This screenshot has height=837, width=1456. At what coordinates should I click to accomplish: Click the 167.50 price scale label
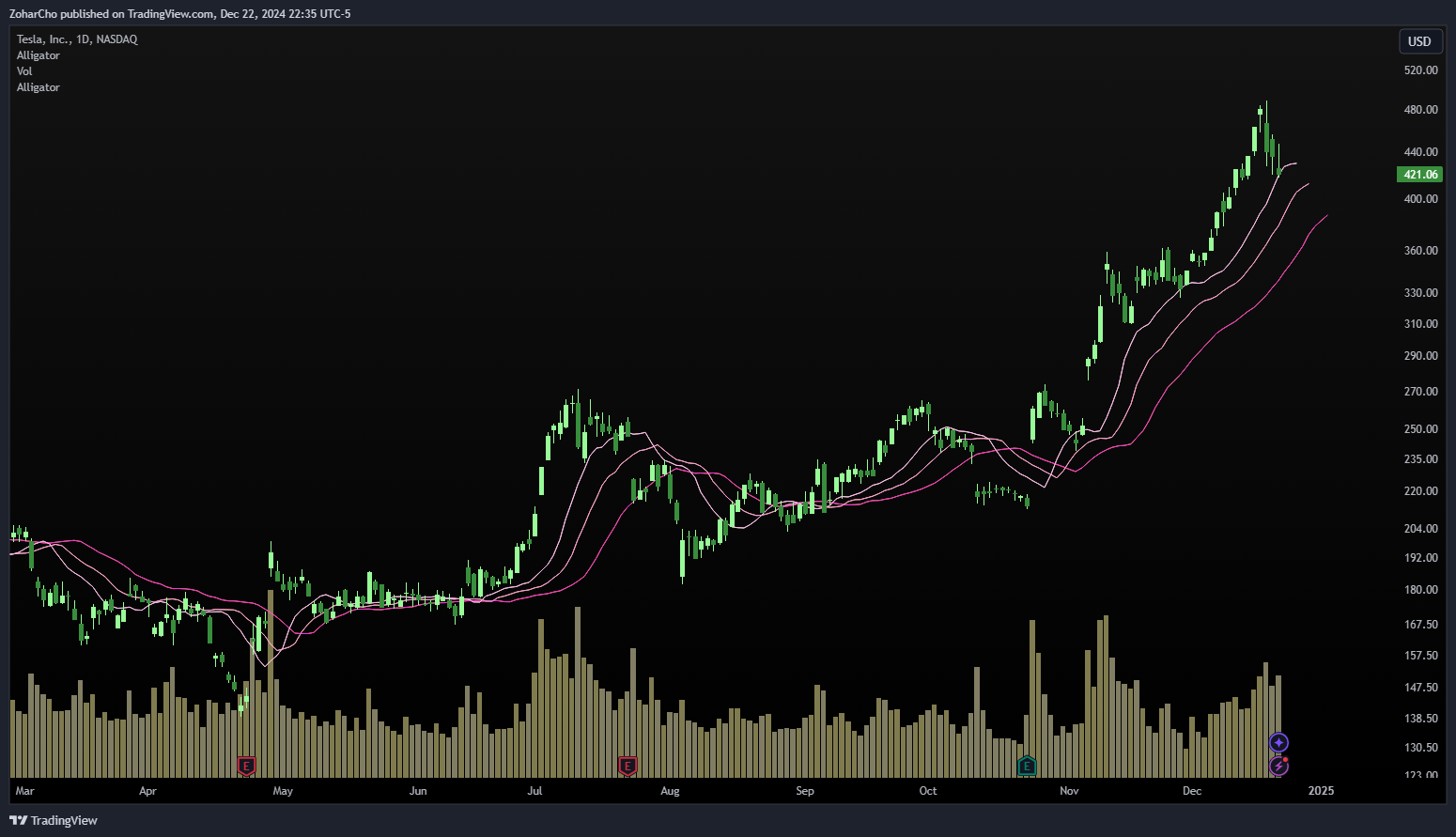(1420, 625)
